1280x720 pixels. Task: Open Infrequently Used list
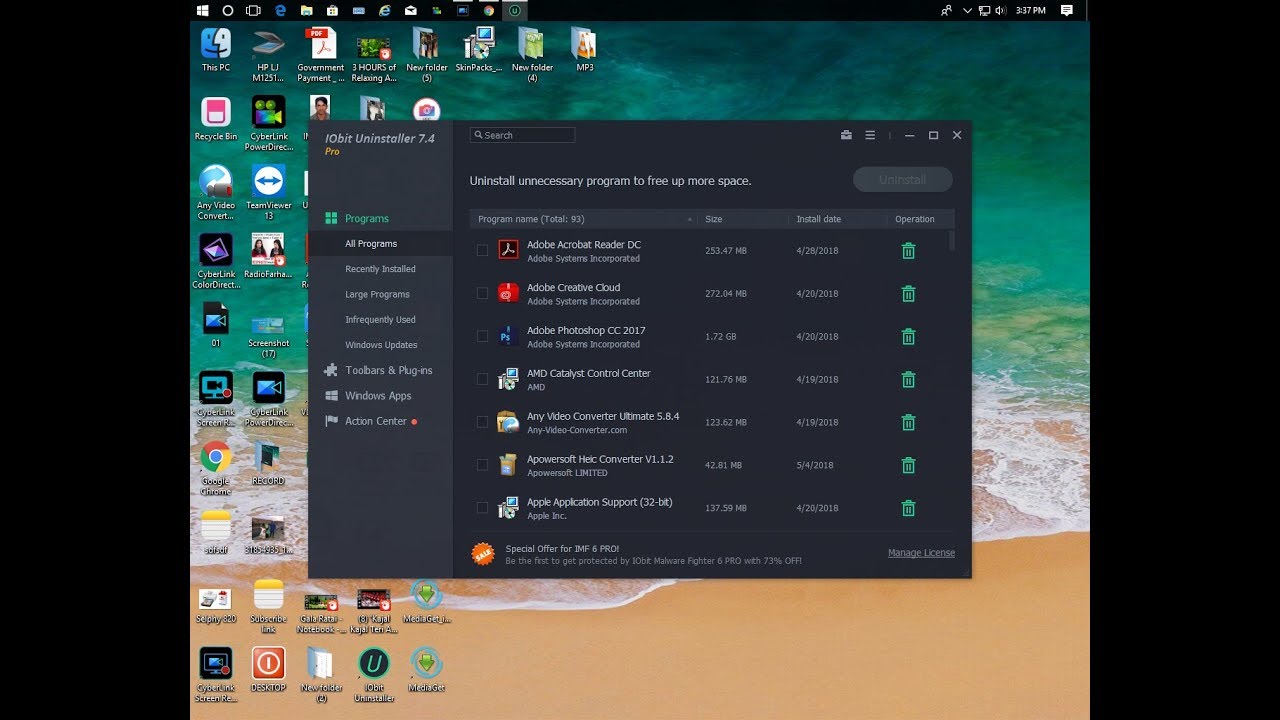380,320
